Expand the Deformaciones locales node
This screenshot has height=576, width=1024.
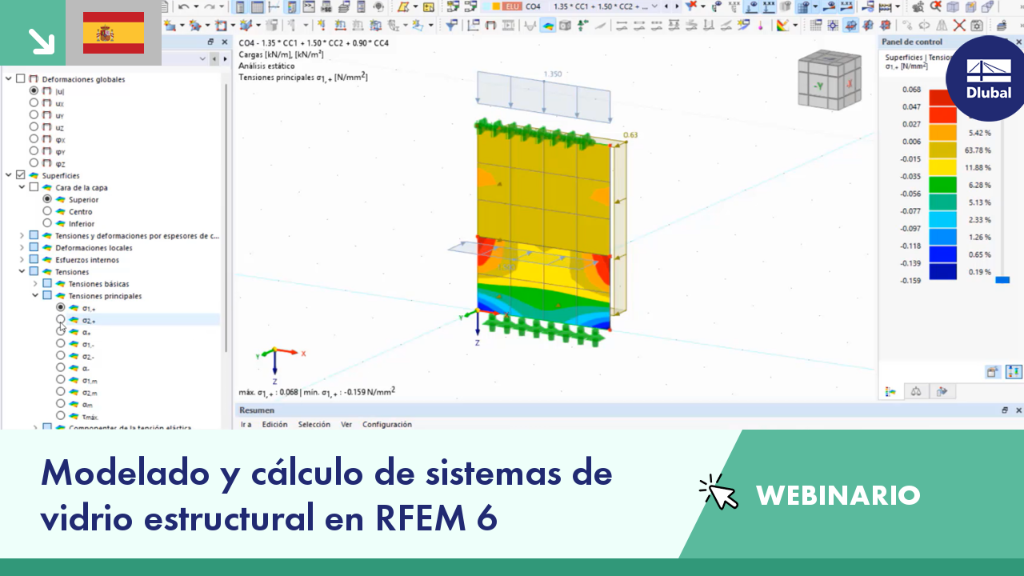(x=22, y=248)
